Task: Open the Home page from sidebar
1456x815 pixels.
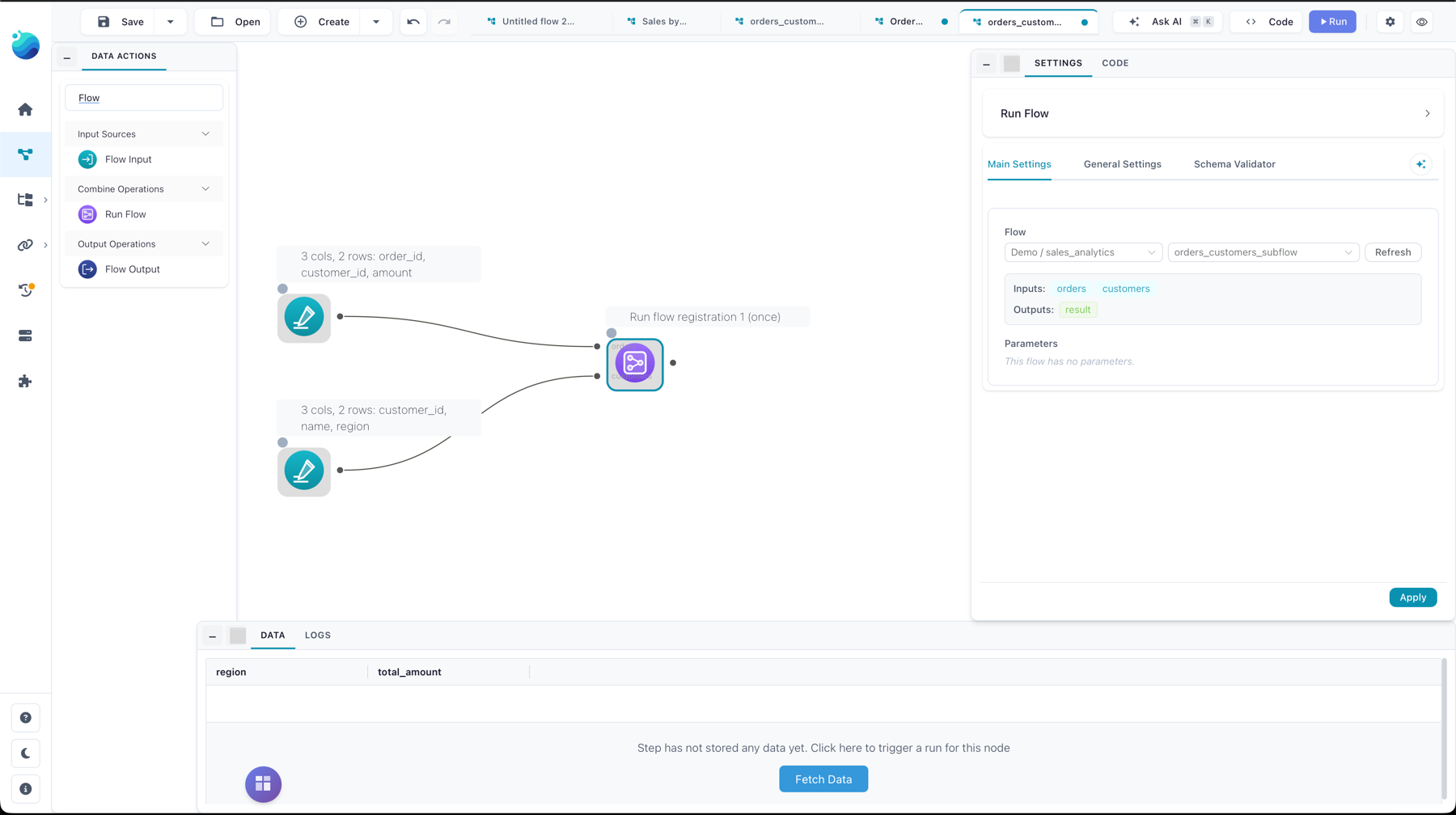Action: [x=25, y=109]
